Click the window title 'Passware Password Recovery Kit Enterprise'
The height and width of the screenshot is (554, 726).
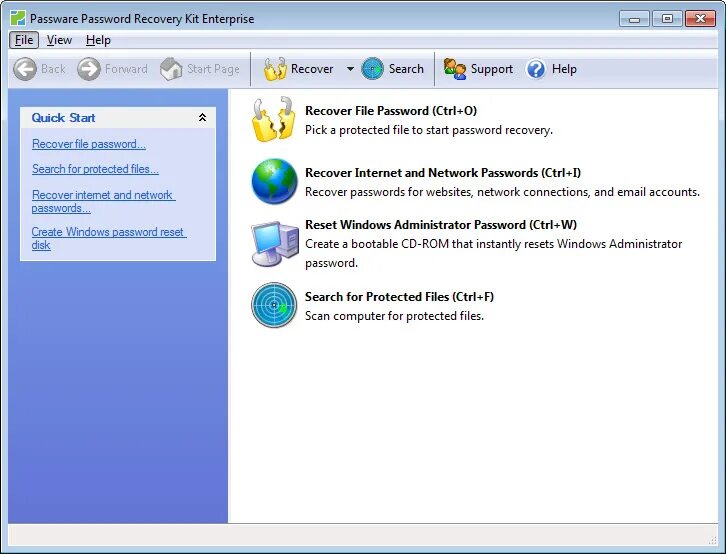pos(142,19)
